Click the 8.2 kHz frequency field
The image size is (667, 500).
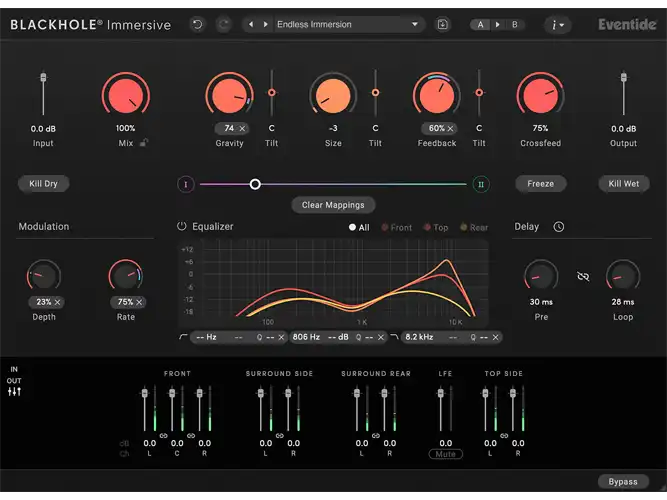[x=419, y=337]
